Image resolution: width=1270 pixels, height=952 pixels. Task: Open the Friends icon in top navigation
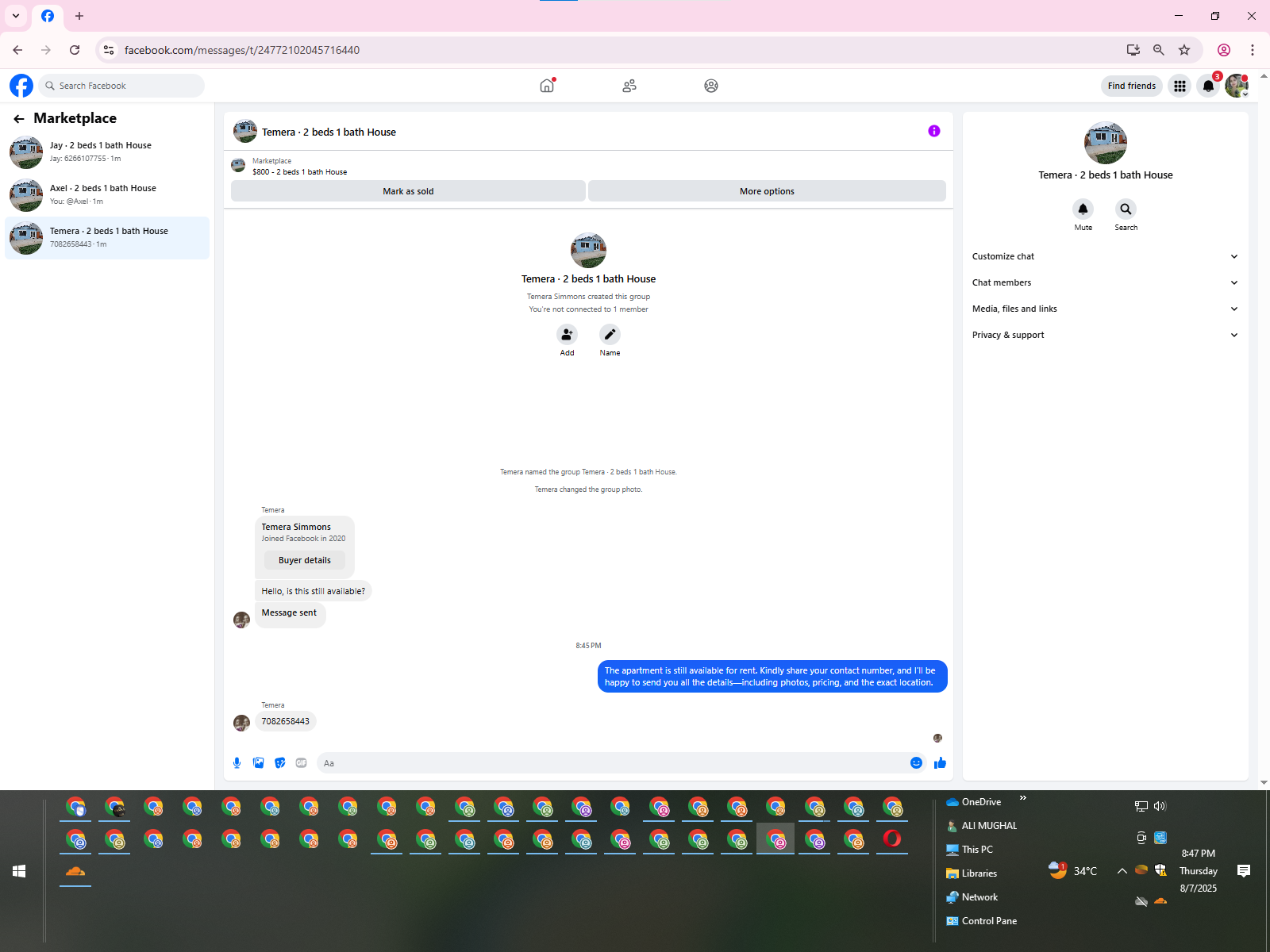[629, 86]
